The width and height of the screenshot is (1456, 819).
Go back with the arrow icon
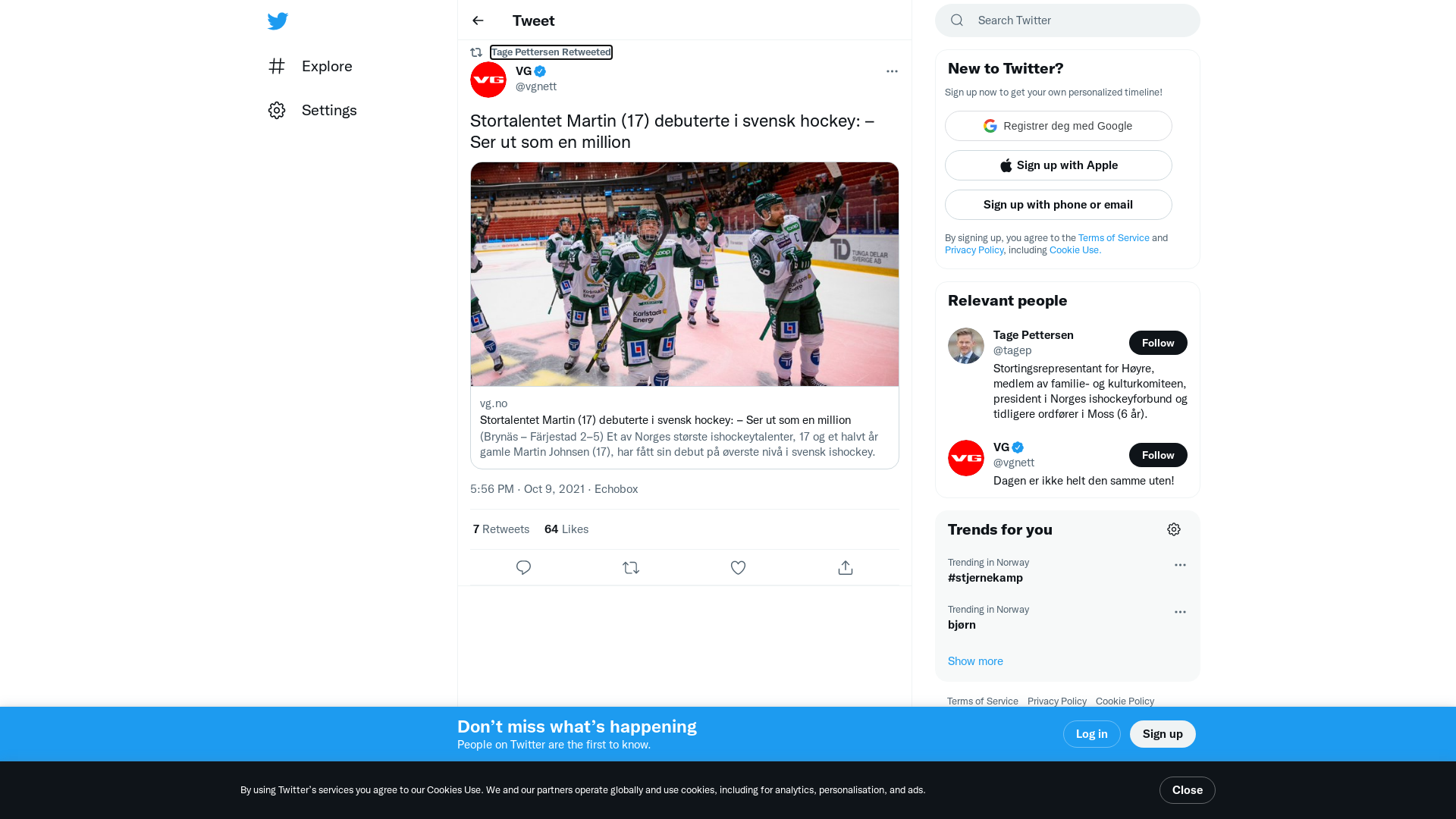point(478,20)
